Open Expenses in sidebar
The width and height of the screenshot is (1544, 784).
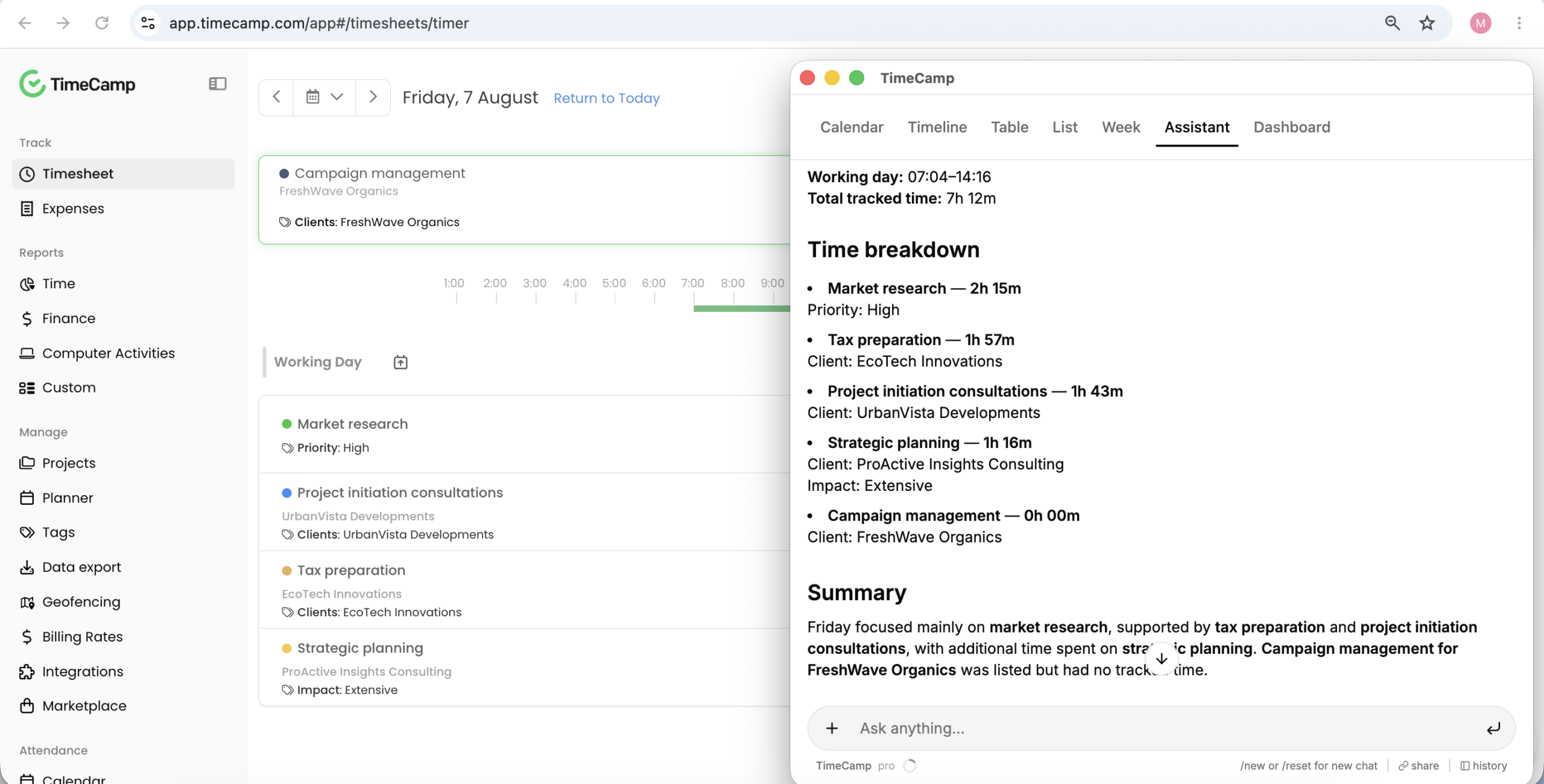[x=123, y=209]
